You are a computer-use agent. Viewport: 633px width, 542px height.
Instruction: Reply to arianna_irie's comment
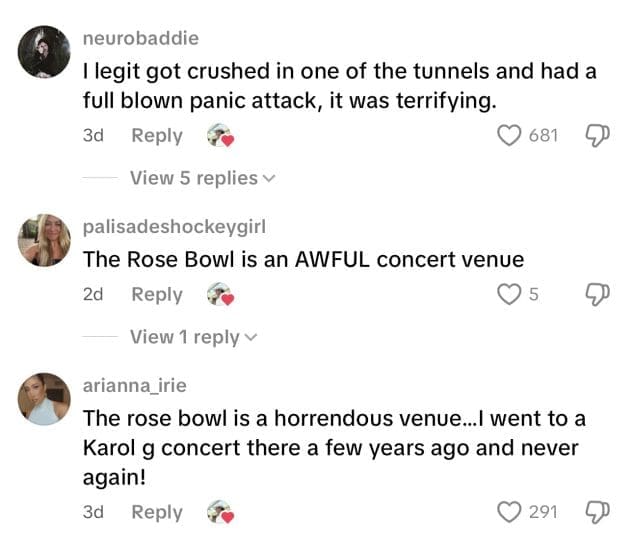157,513
